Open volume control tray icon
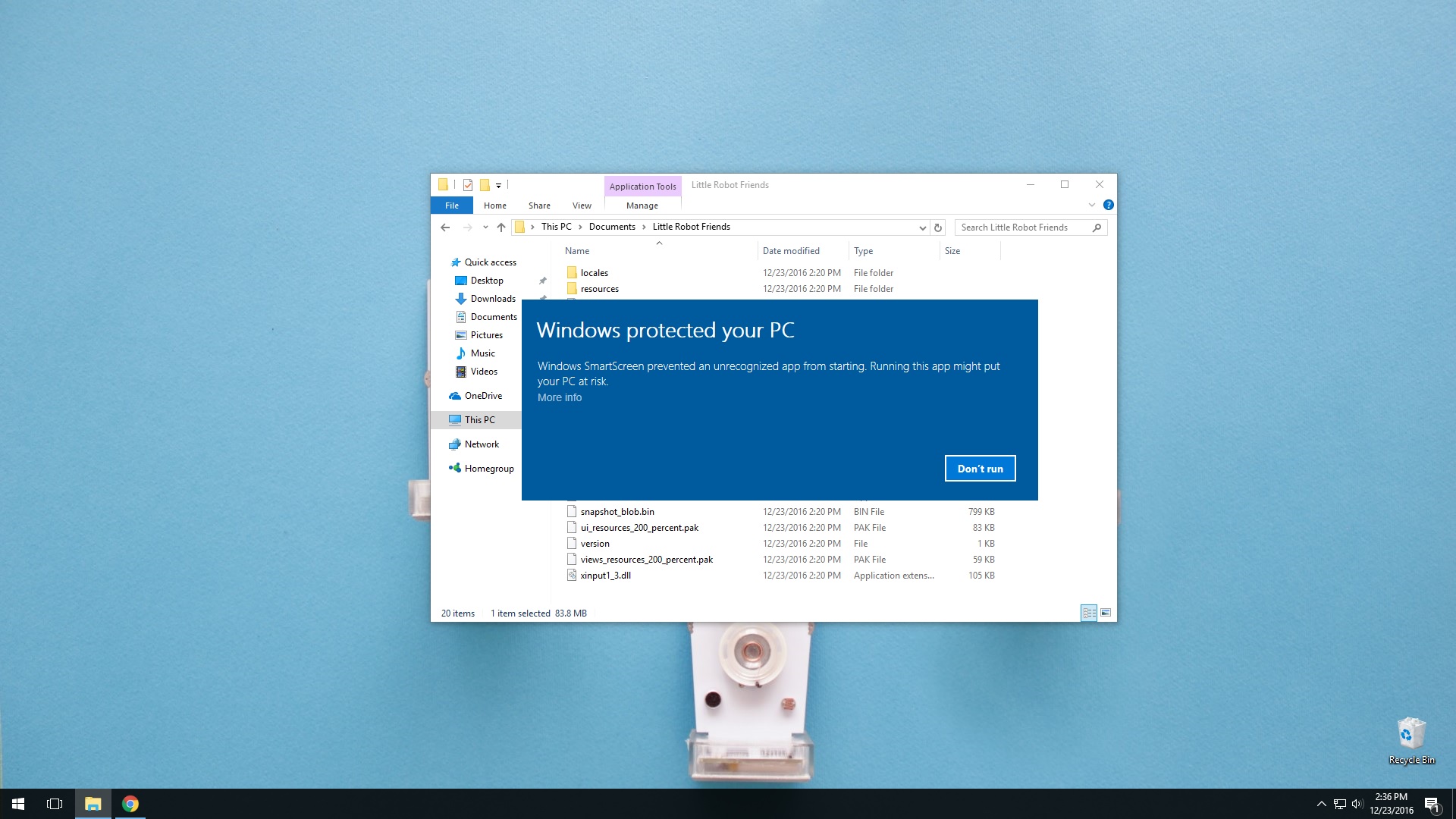Viewport: 1456px width, 819px height. (1357, 804)
